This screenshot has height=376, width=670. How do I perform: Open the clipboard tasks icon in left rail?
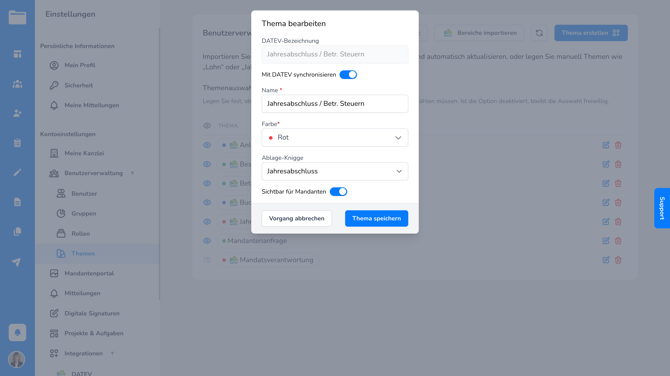point(17,143)
